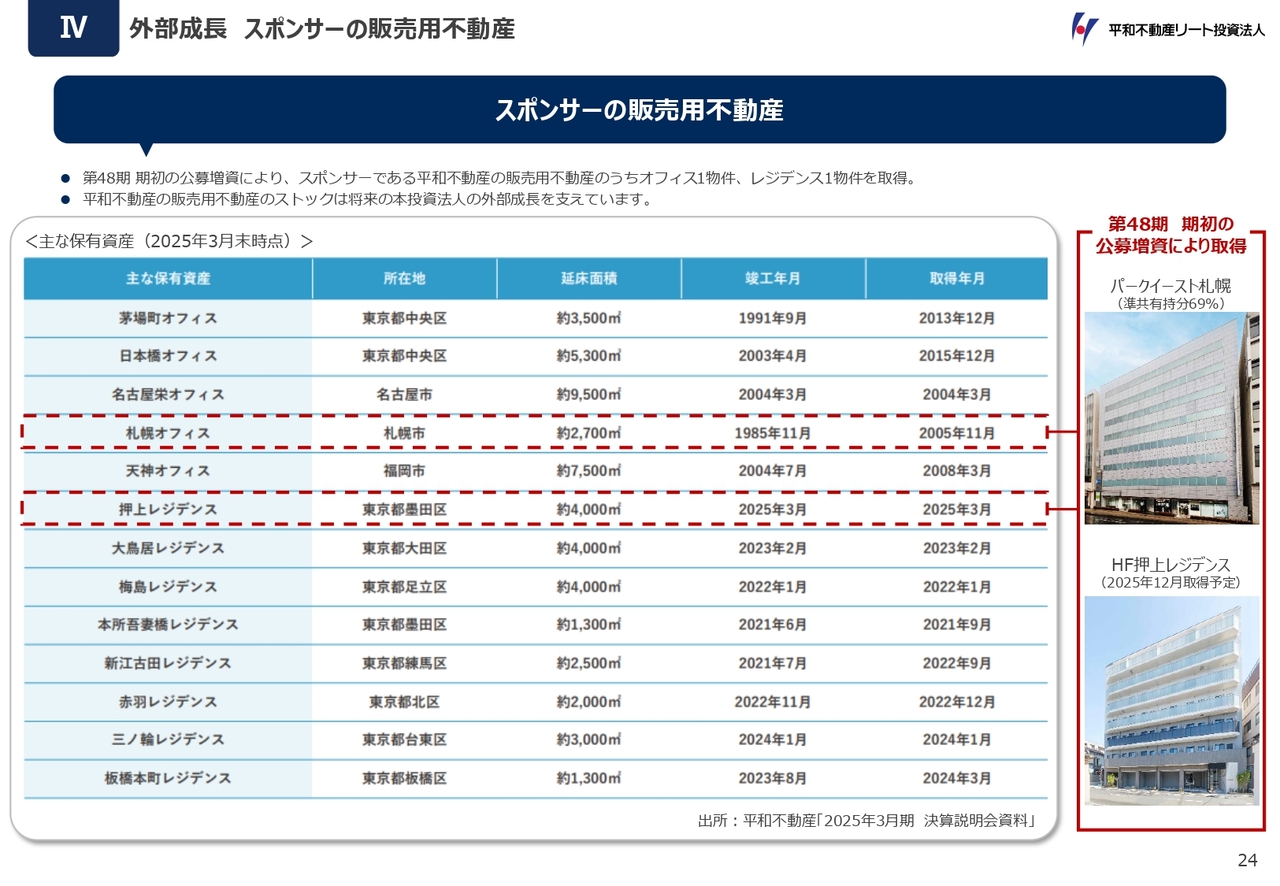
Task: Click acquisition date 2015年12月
Action: (x=957, y=356)
